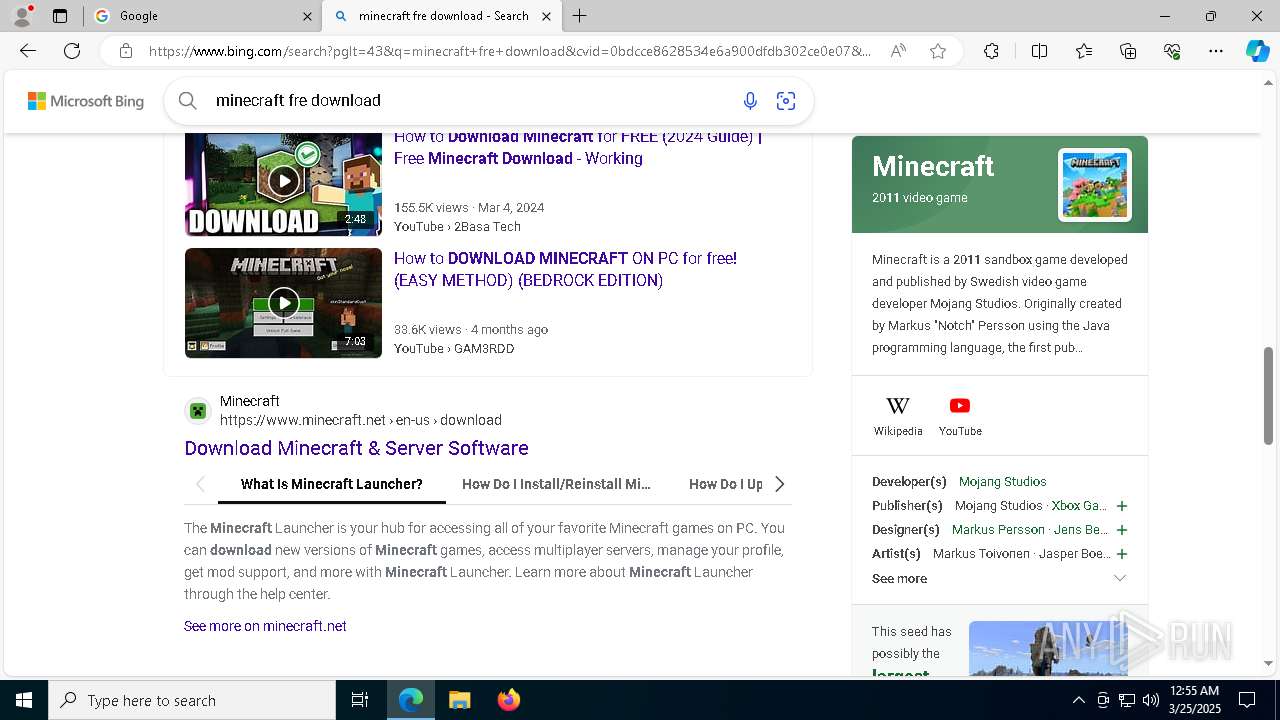Click the browser address bar URL
This screenshot has height=720, width=1280.
click(510, 51)
